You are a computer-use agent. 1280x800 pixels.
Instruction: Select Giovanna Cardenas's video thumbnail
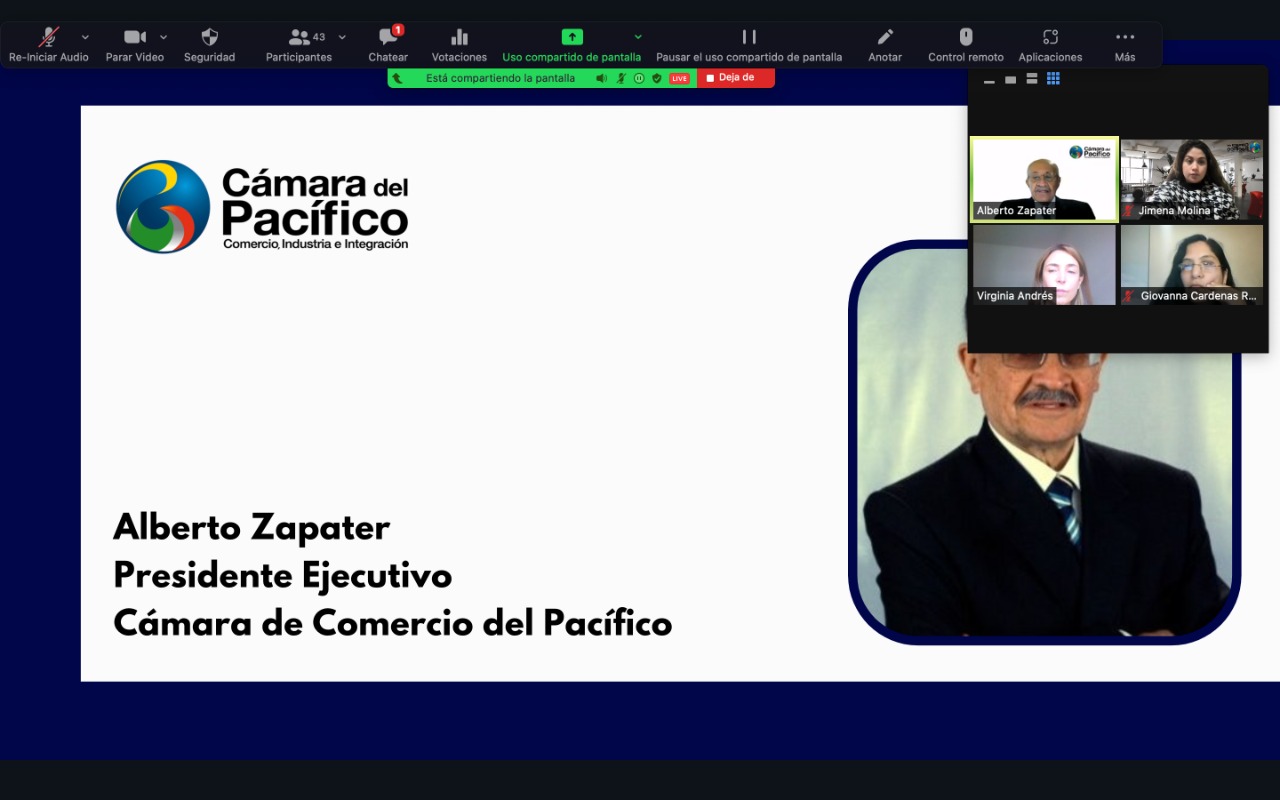(x=1192, y=265)
